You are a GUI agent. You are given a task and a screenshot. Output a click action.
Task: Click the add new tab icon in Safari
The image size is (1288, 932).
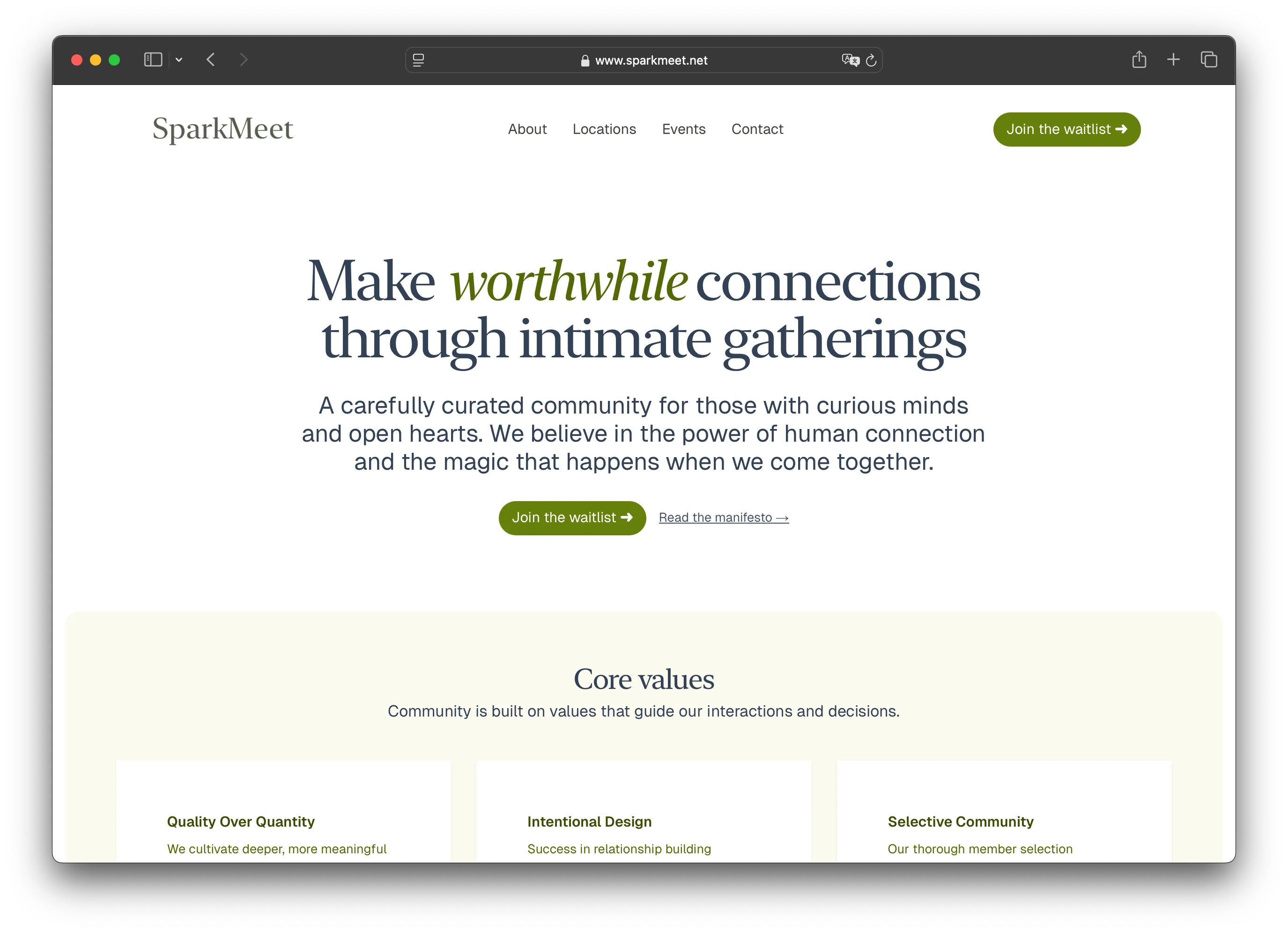(x=1174, y=60)
